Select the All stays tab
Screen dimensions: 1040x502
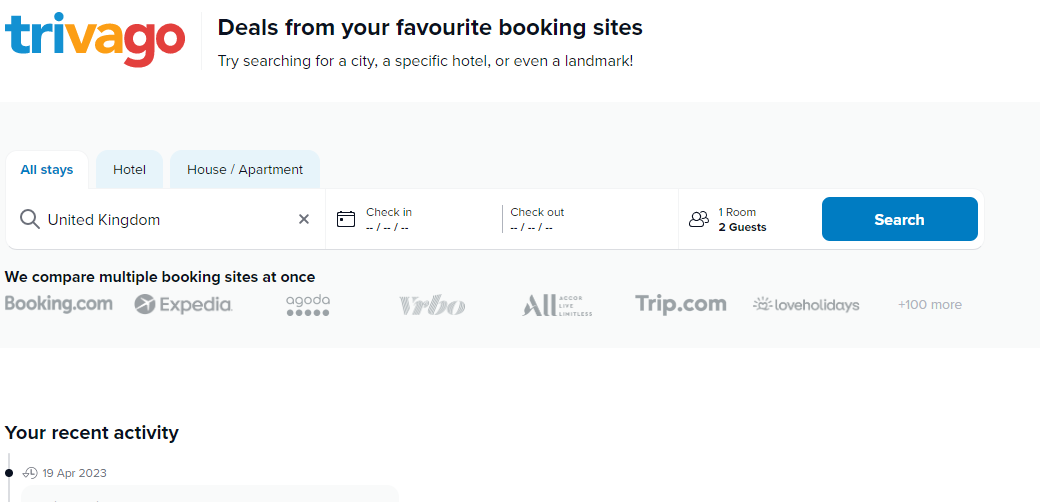tap(47, 170)
